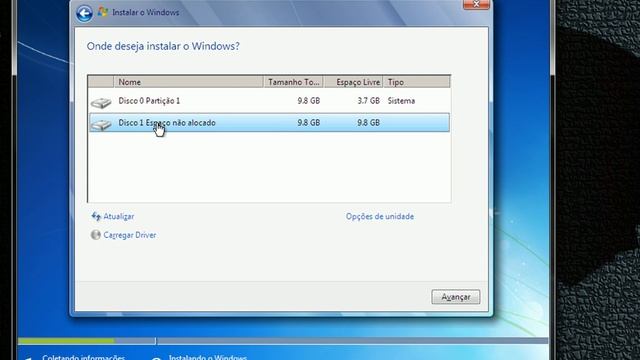The height and width of the screenshot is (360, 640).
Task: Sort the list by Nome column header
Action: 189,82
